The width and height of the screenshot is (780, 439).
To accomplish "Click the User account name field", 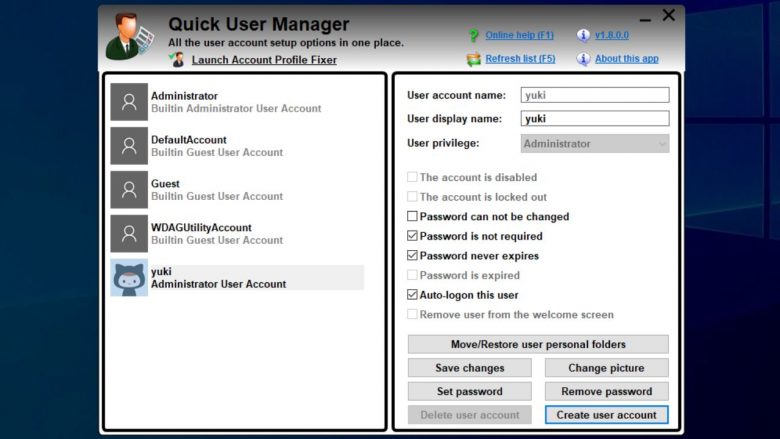I will (x=595, y=95).
